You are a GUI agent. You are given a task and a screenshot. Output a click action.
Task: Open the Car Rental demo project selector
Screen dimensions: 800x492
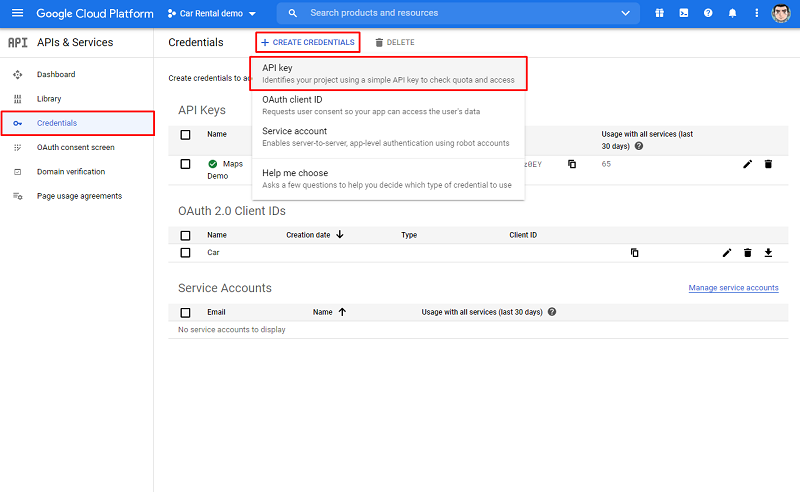coord(212,13)
